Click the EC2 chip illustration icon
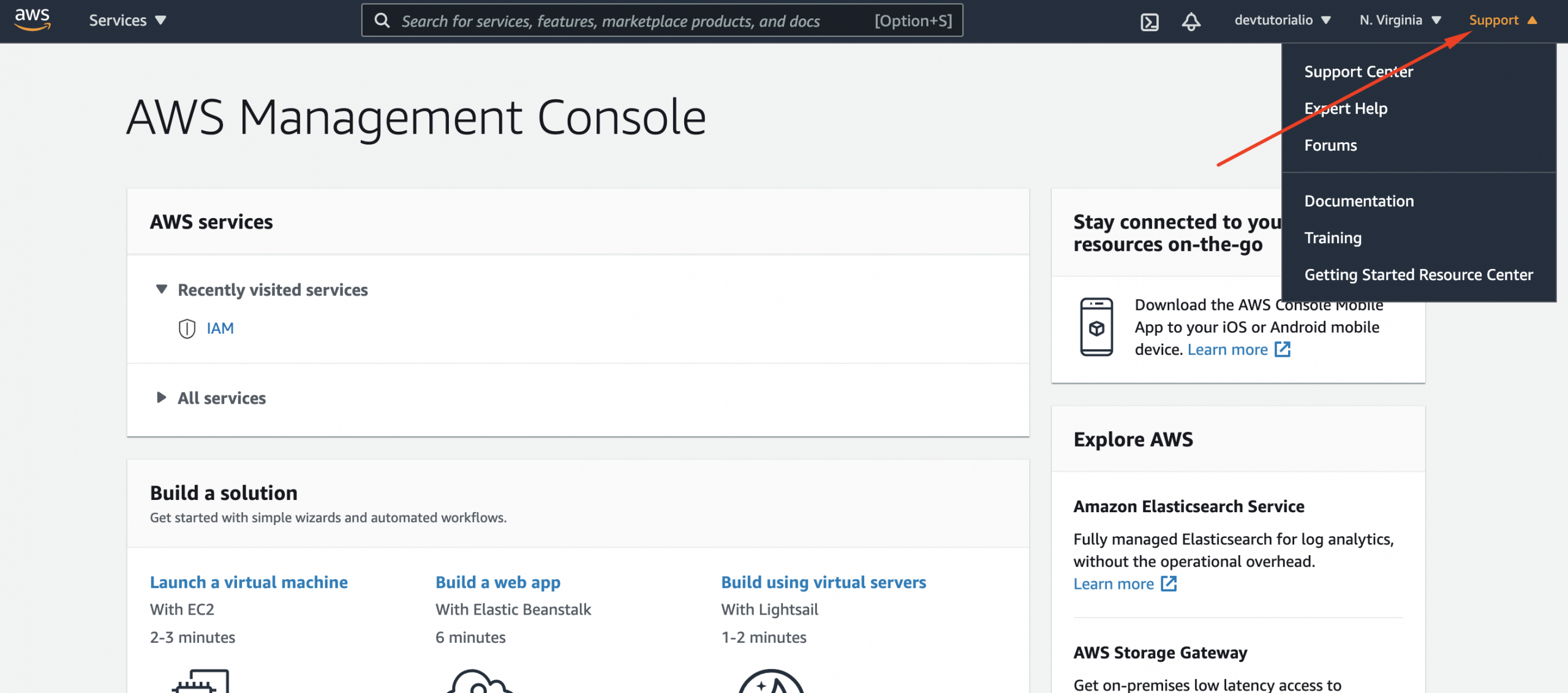The width and height of the screenshot is (1568, 693). [201, 681]
